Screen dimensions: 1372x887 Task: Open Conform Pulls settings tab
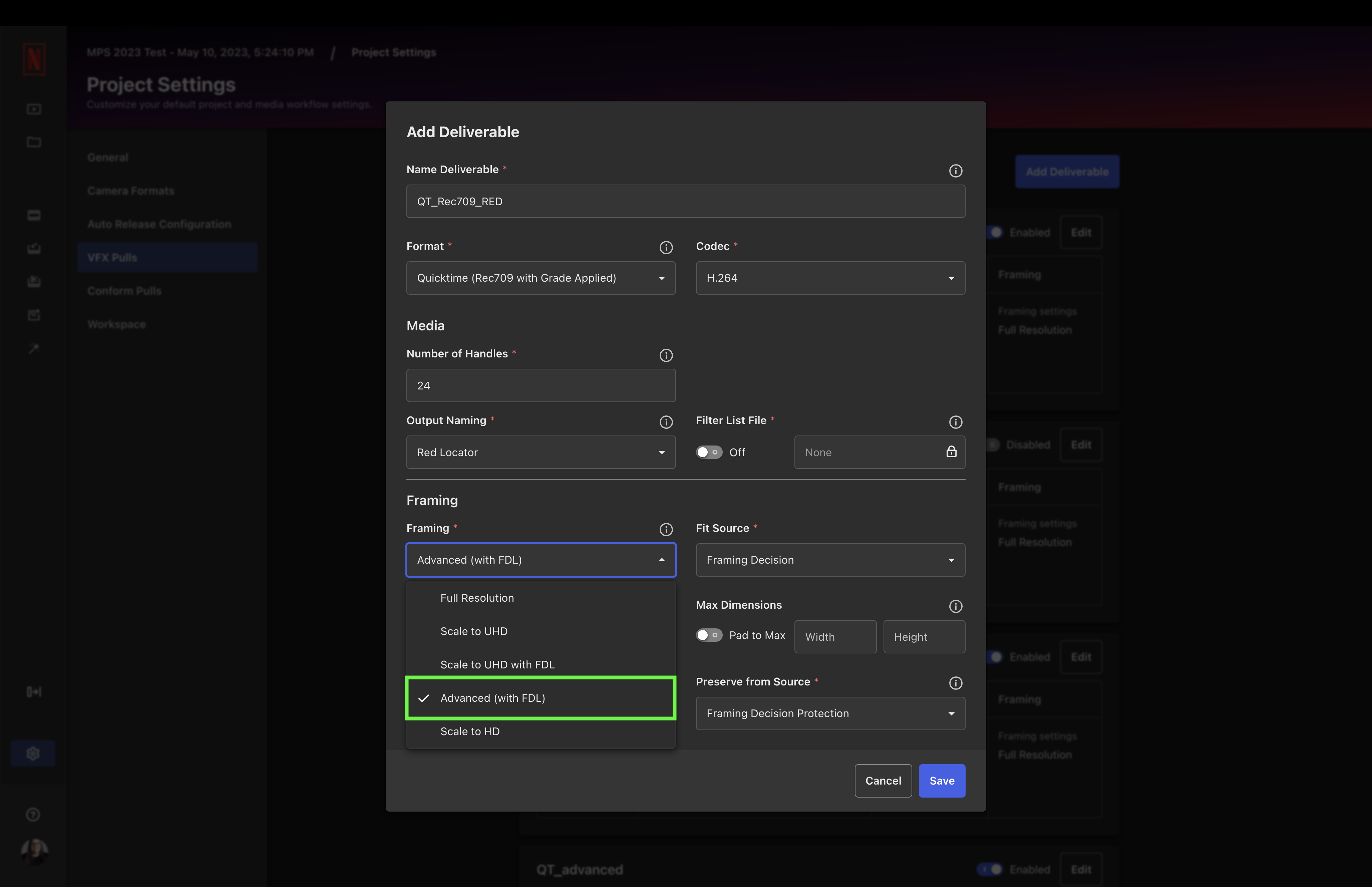pyautogui.click(x=167, y=291)
